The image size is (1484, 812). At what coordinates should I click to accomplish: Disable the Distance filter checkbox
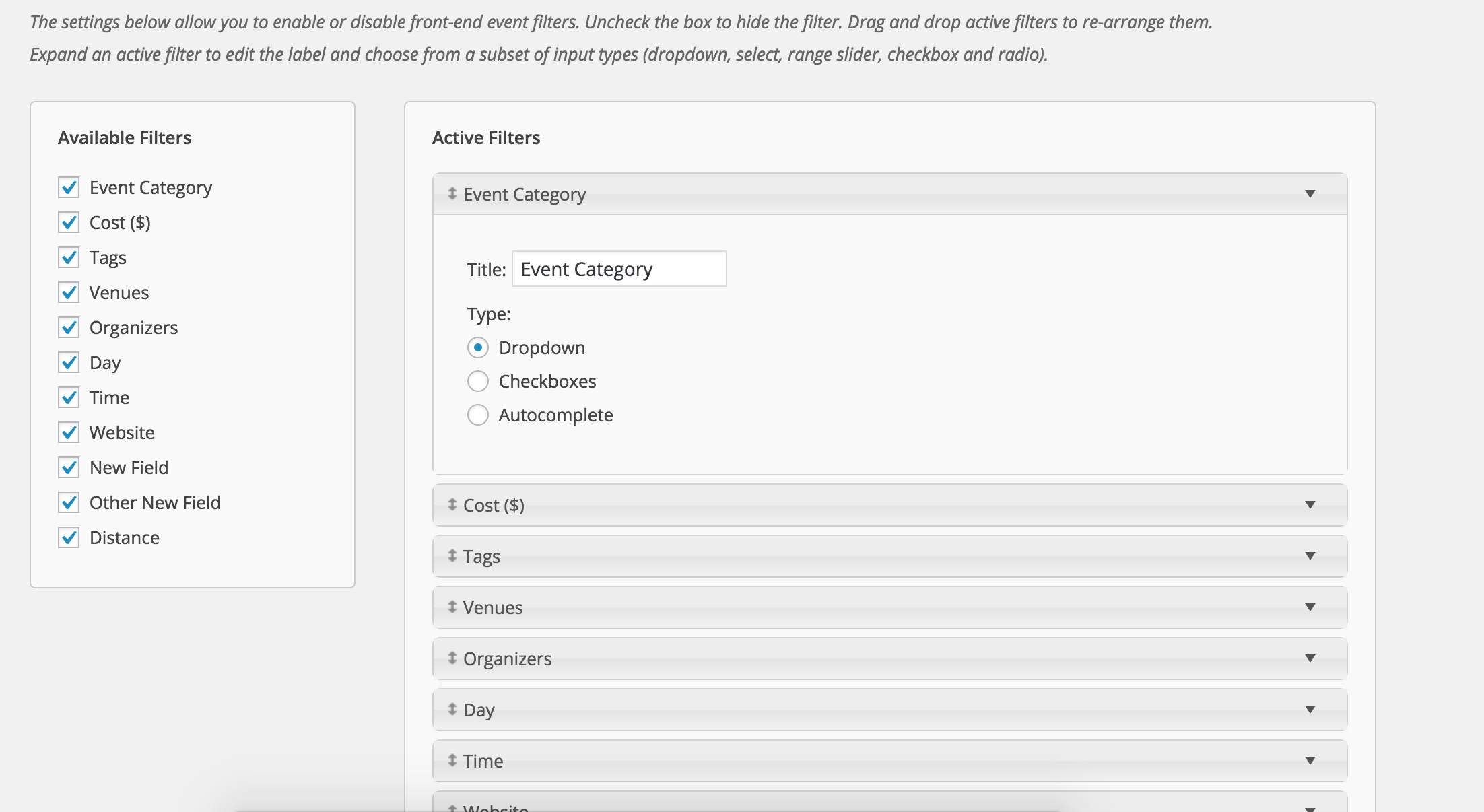point(69,537)
